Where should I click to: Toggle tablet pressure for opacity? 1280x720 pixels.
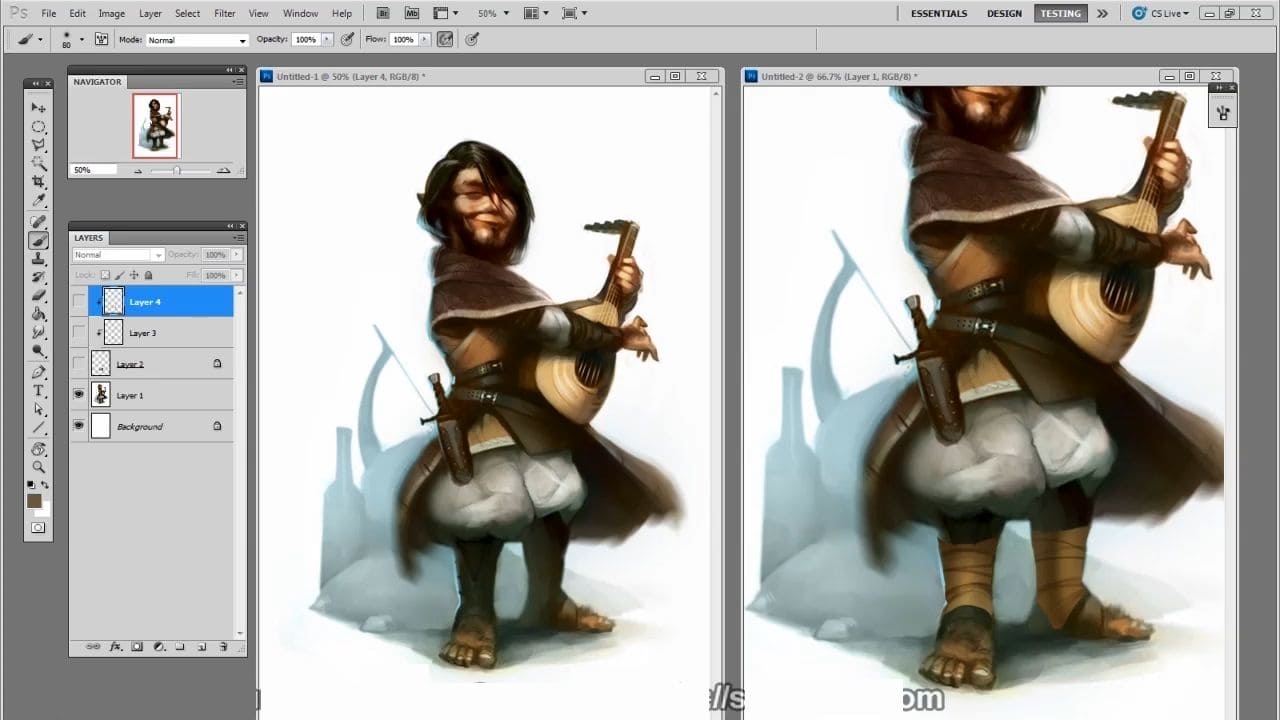tap(347, 40)
